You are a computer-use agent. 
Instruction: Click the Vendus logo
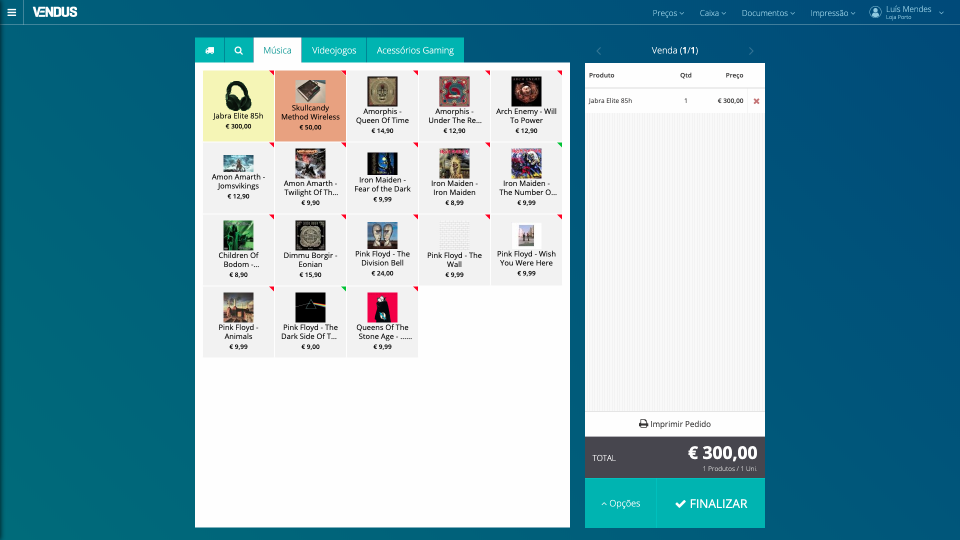point(54,12)
